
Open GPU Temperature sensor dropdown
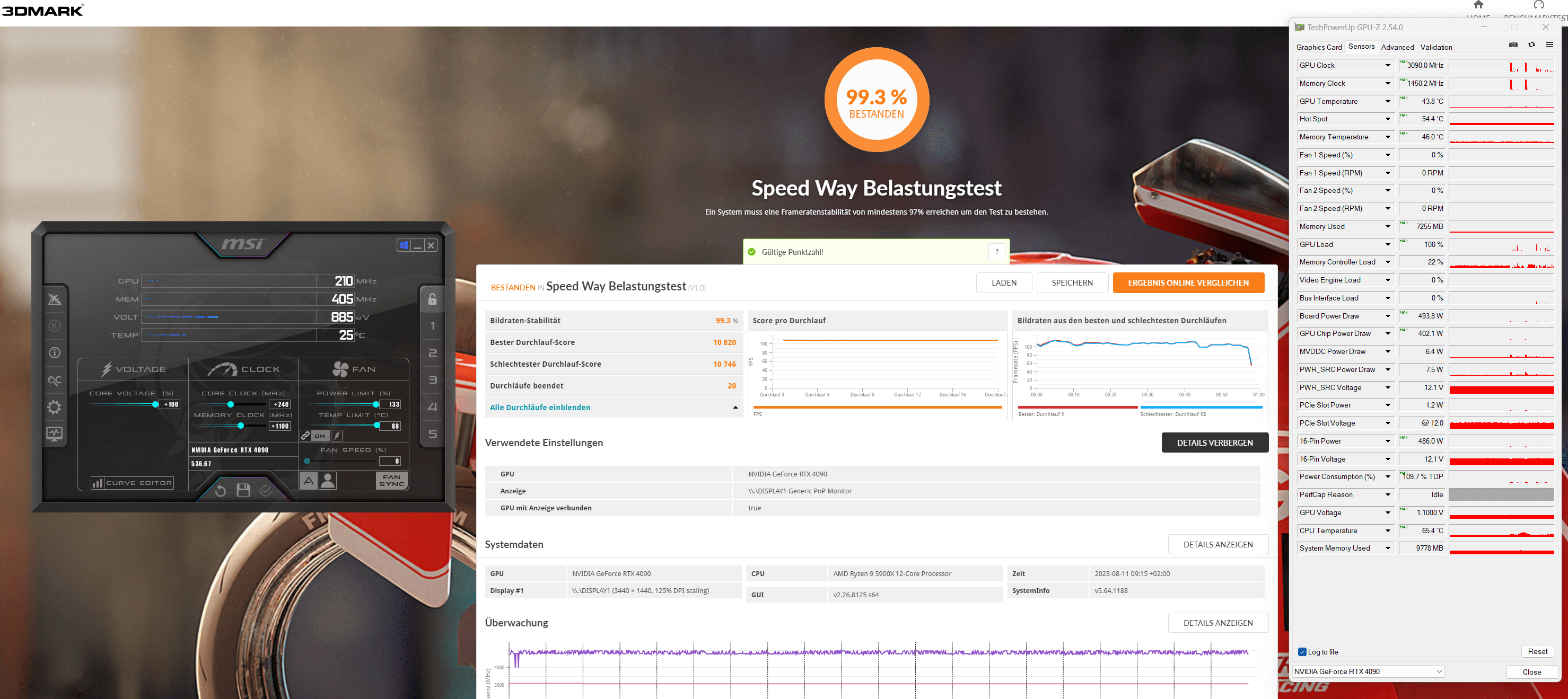[x=1388, y=102]
